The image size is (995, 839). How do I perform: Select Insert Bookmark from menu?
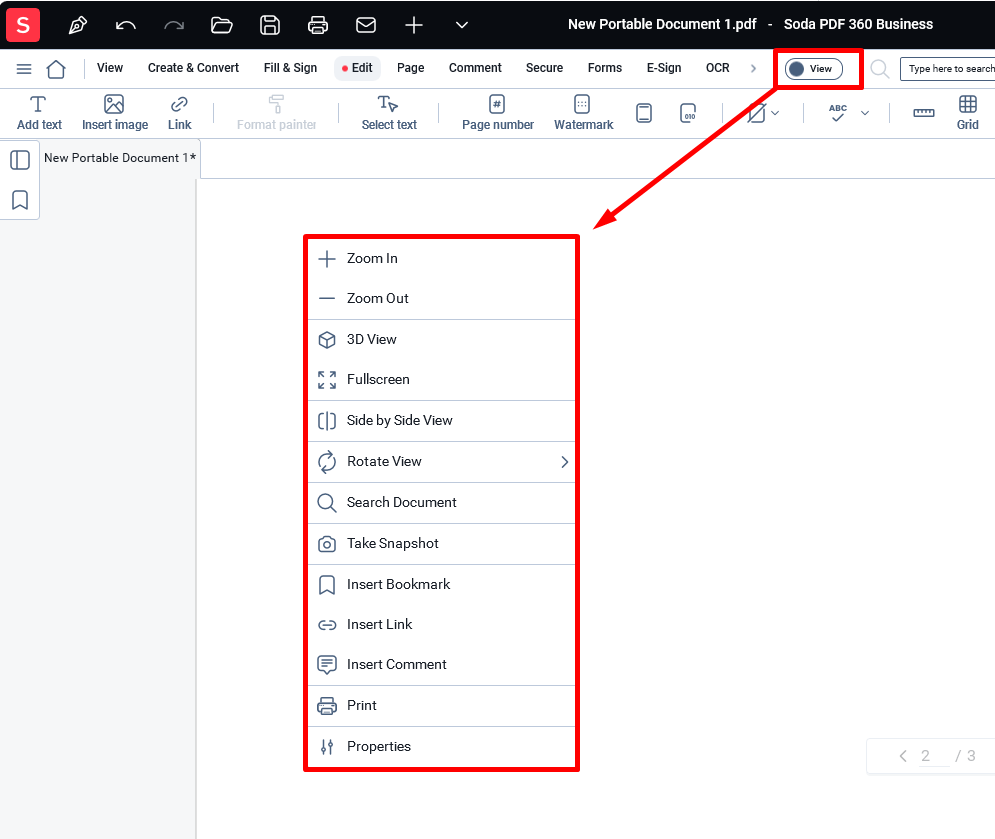[x=442, y=585]
